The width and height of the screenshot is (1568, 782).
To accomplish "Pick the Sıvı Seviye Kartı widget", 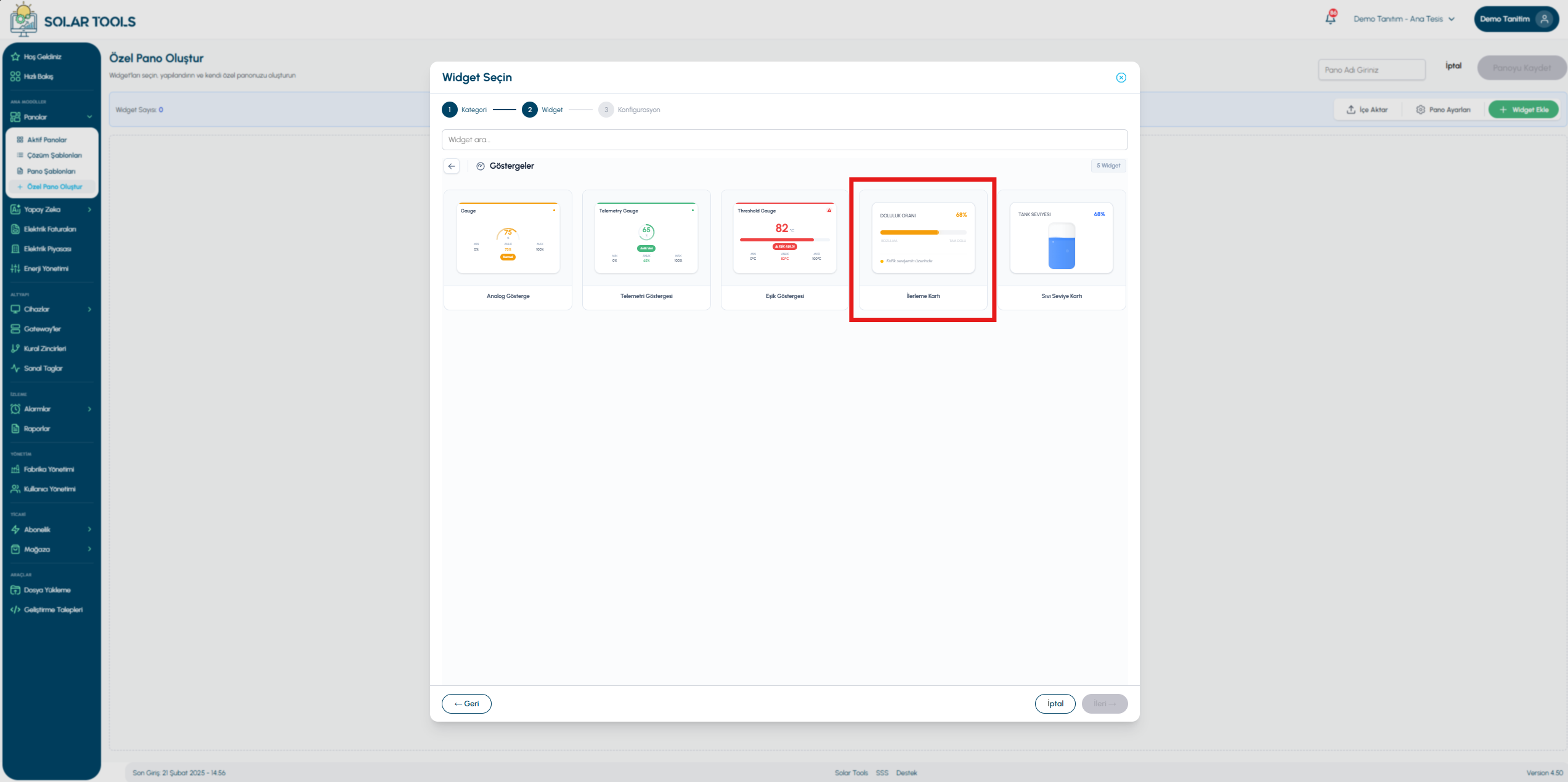I will (x=1062, y=249).
